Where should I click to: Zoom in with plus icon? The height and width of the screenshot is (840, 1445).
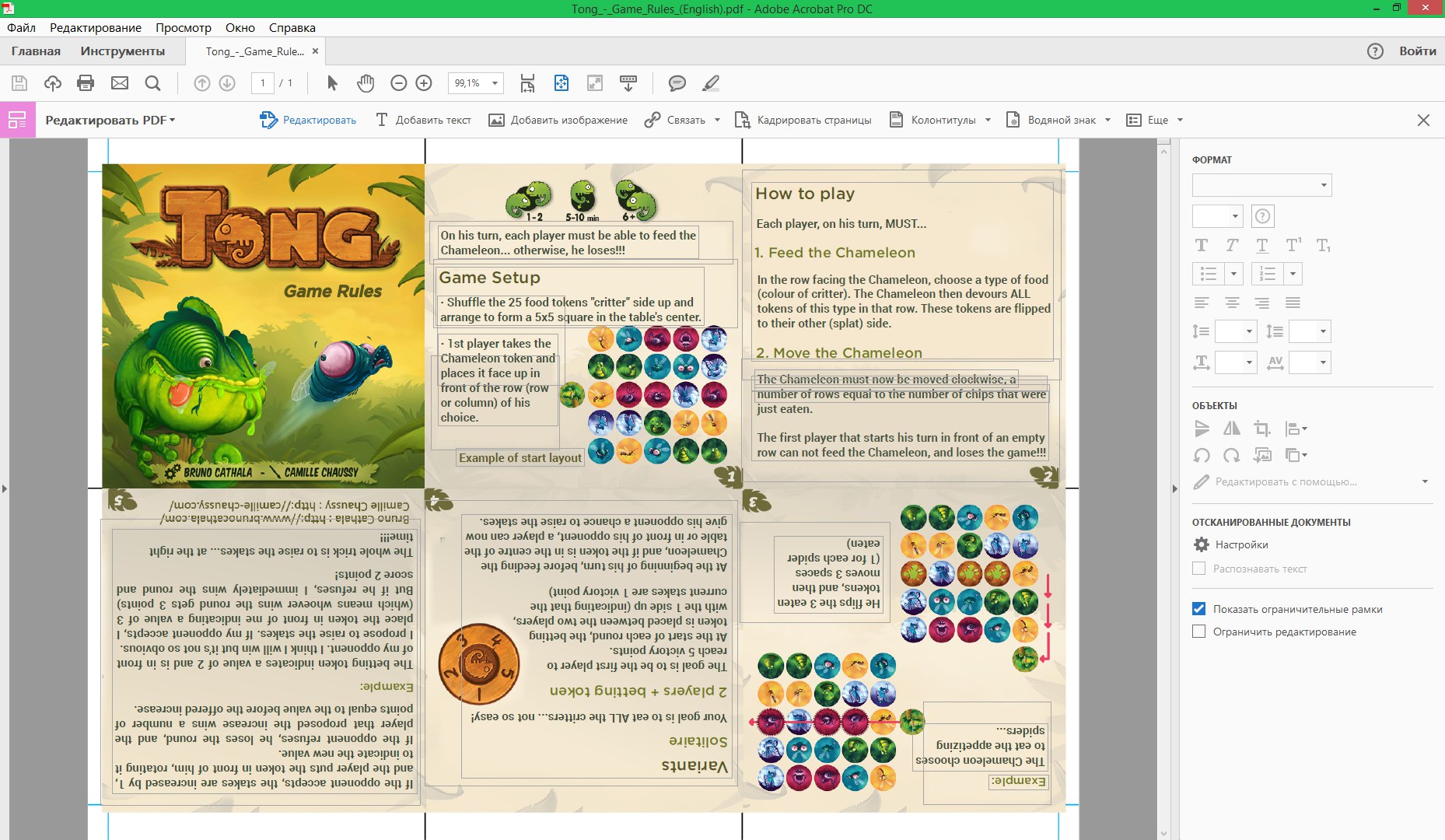pos(424,83)
